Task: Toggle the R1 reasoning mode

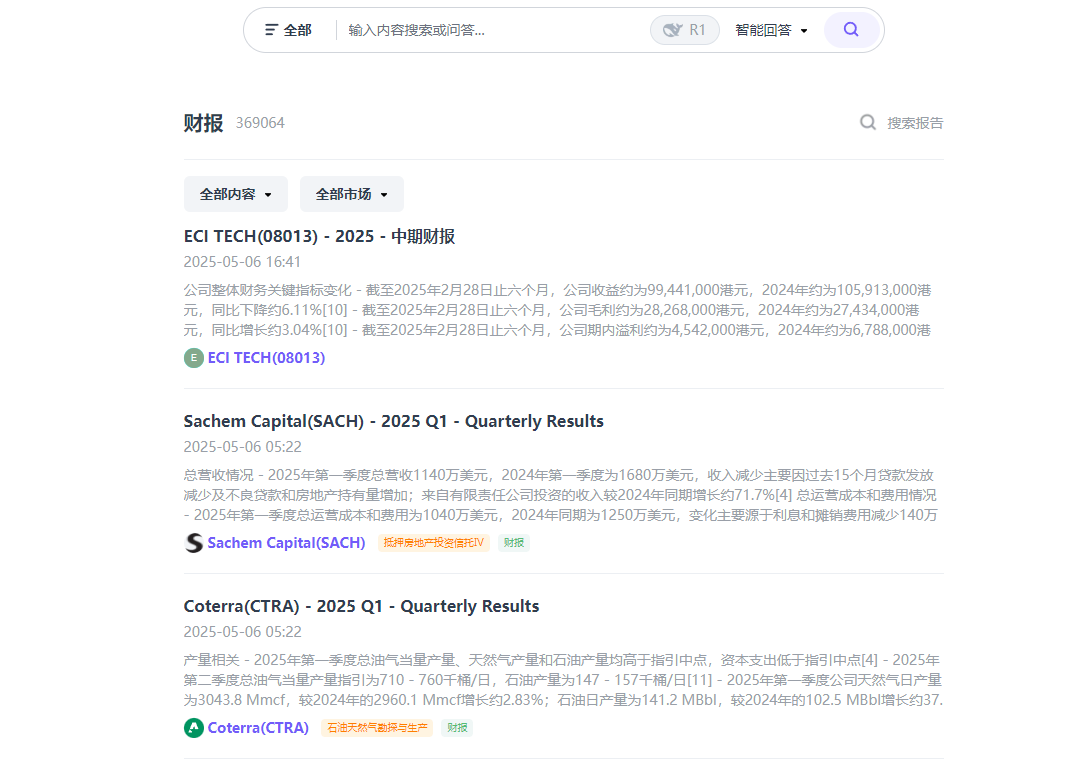Action: click(x=684, y=30)
